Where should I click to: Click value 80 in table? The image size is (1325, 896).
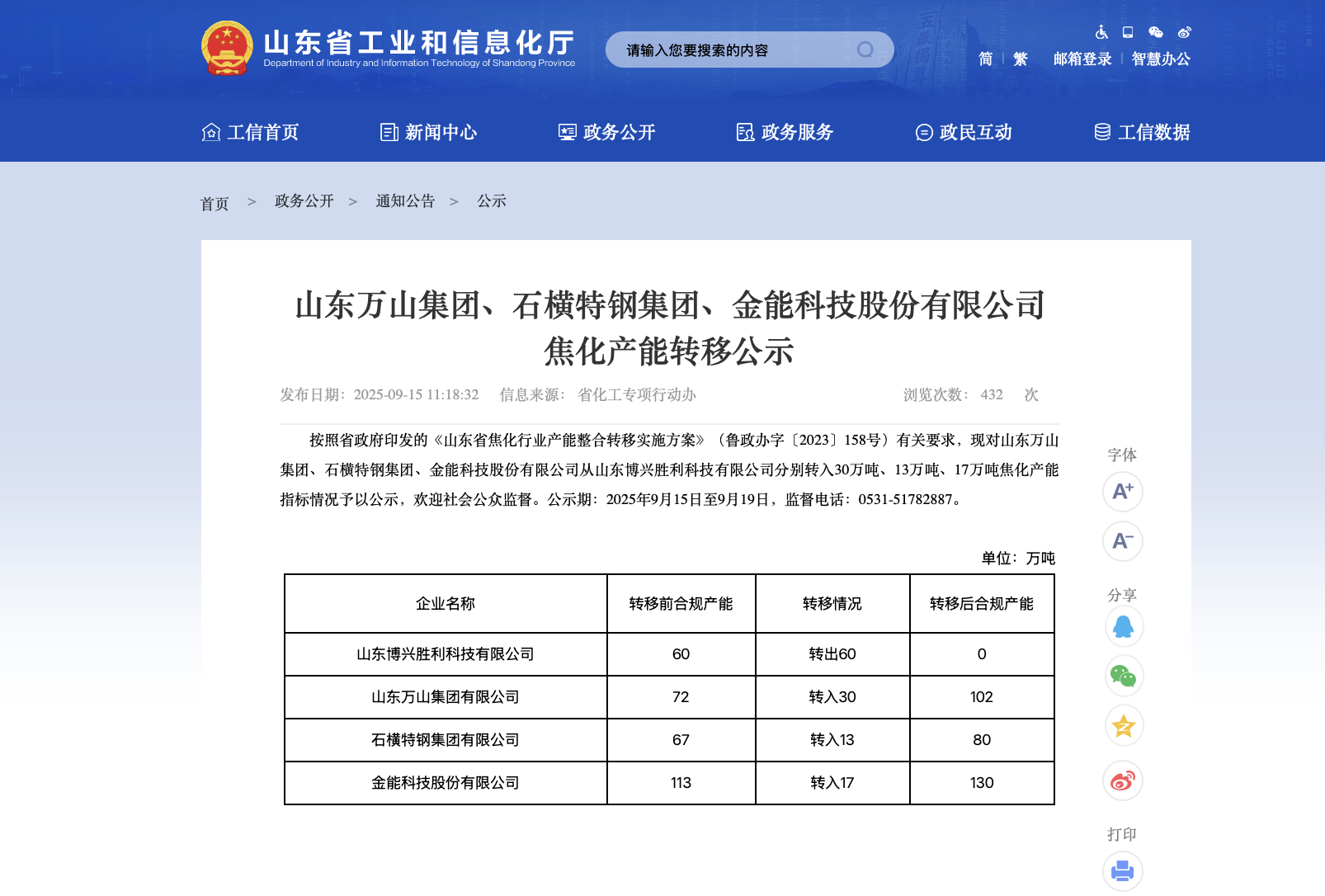pyautogui.click(x=982, y=740)
